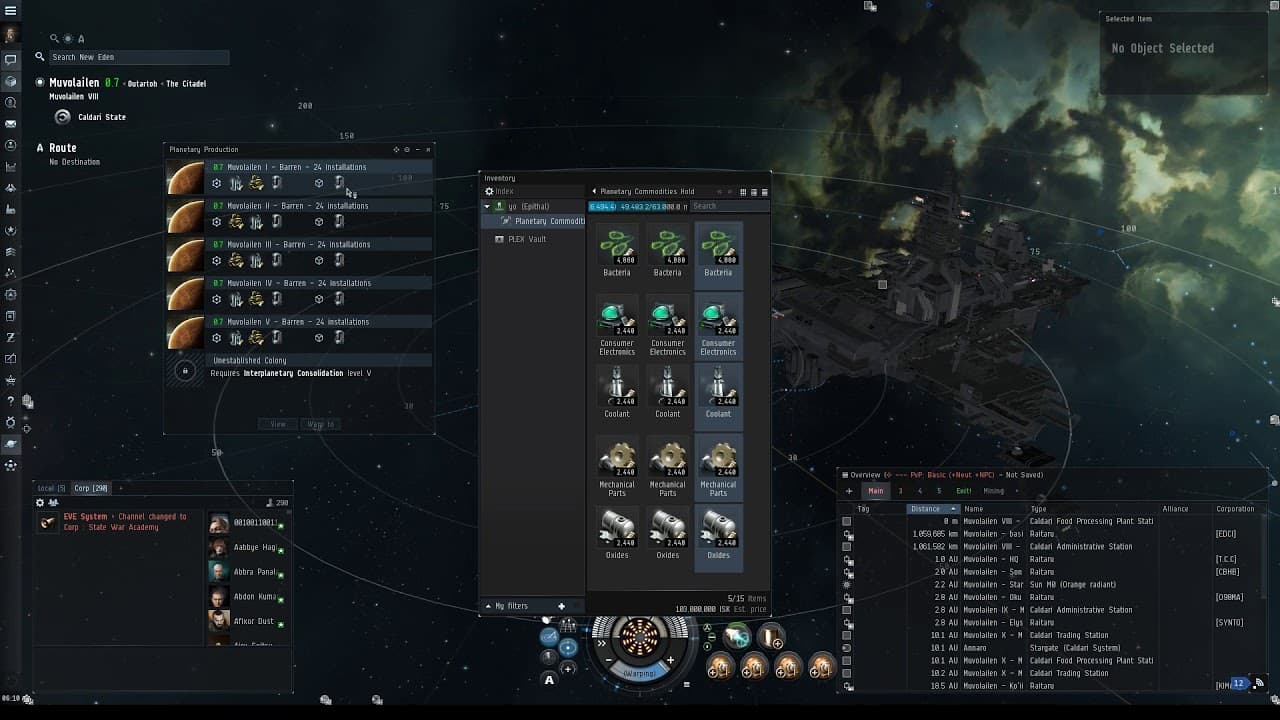Decrease speed with the HUD minus button
The image size is (1280, 720).
[608, 660]
